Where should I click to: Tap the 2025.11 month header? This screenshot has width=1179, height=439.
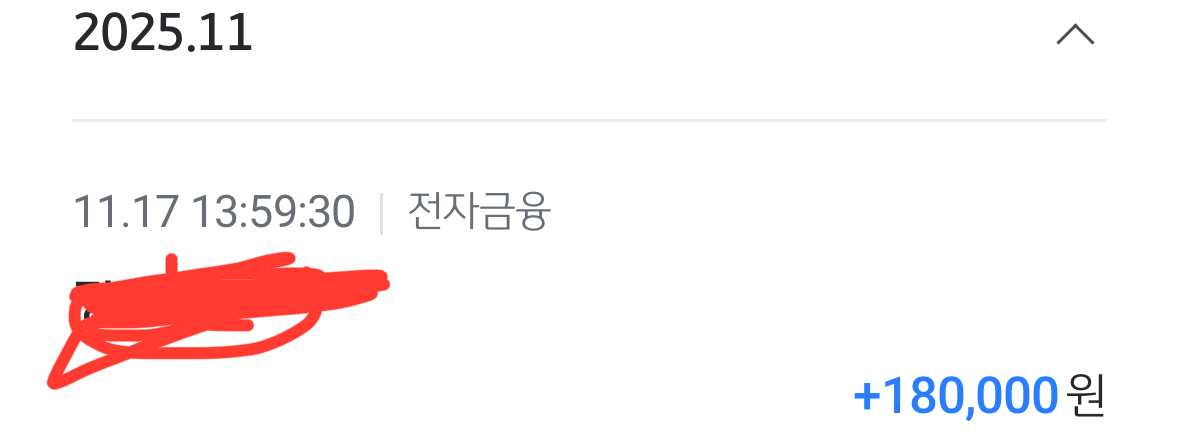tap(162, 34)
